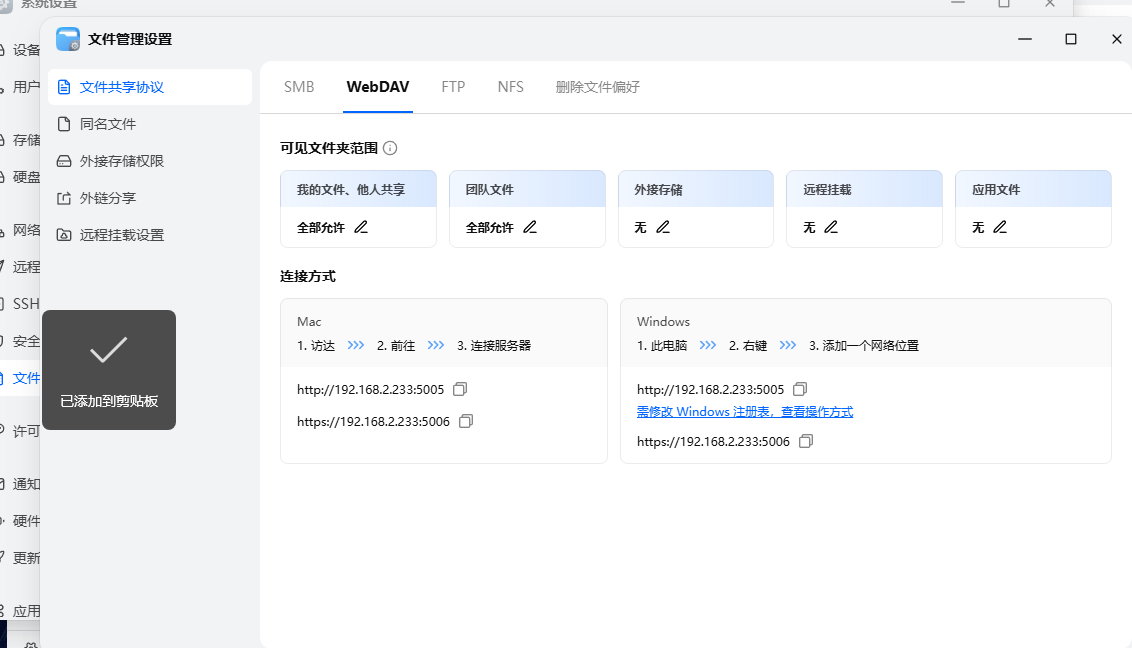Open the 删除文件偏好 tab
The image size is (1132, 648).
[x=597, y=87]
